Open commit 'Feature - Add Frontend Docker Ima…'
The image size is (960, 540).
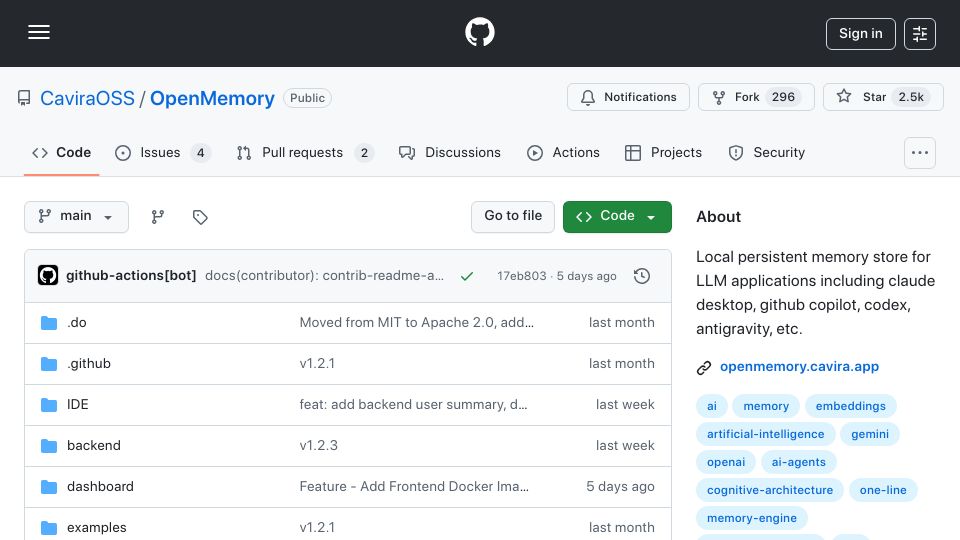click(x=414, y=487)
